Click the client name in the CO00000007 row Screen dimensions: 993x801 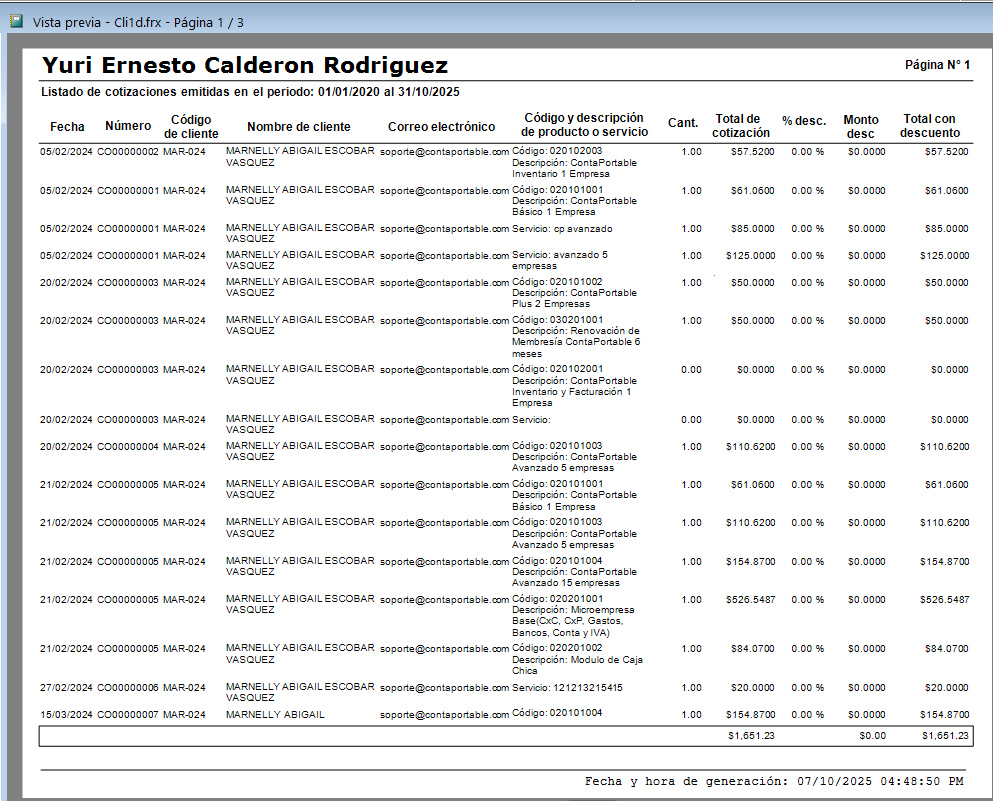pyautogui.click(x=275, y=715)
